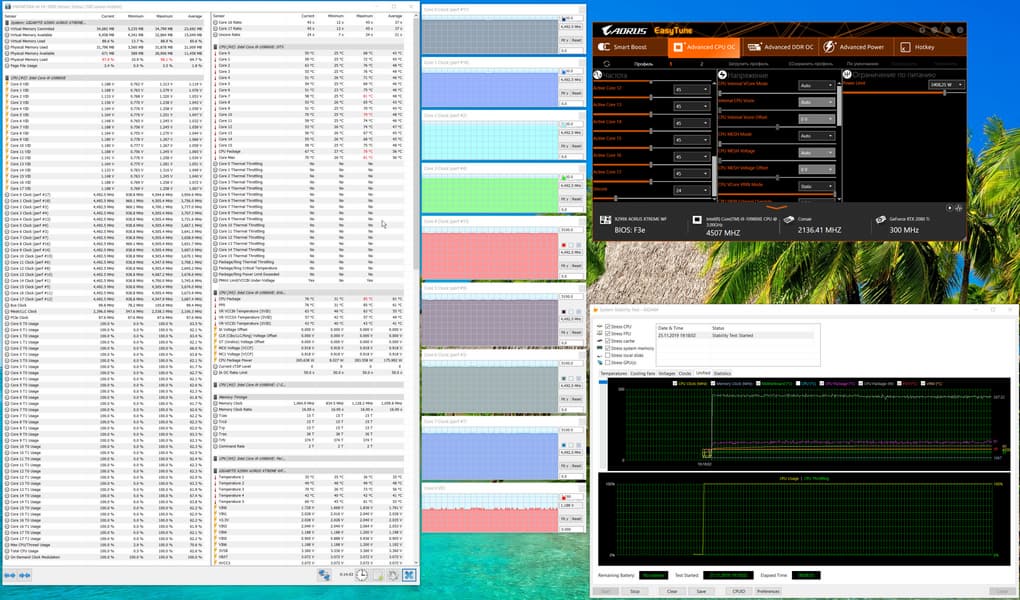Toggle Stress system memory checkbox
The image size is (1020, 600).
(x=608, y=348)
